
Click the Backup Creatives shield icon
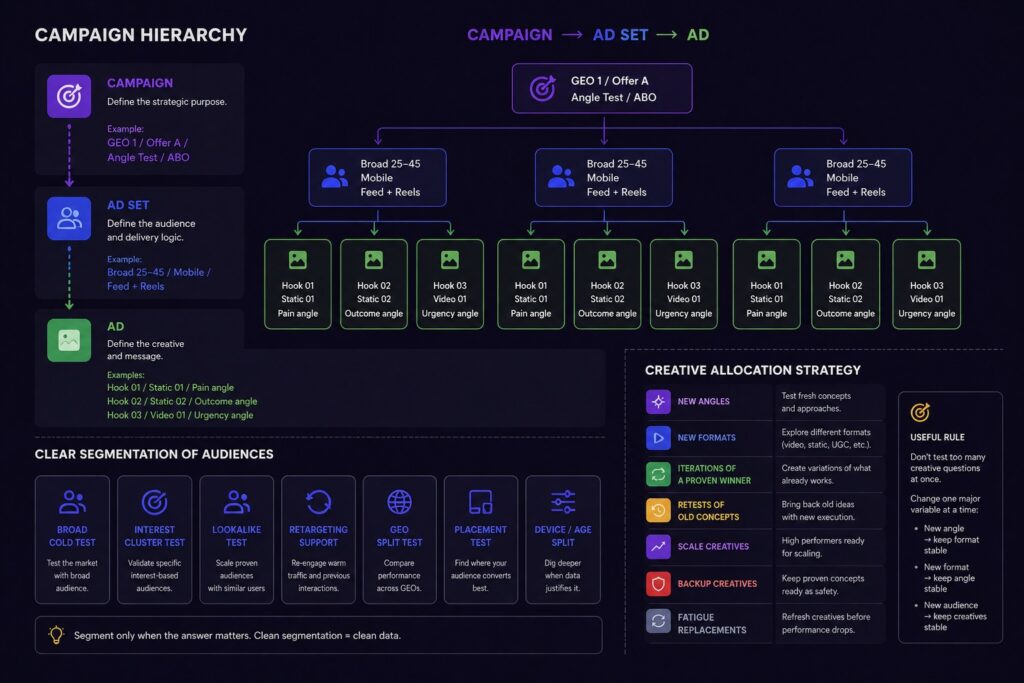pos(658,584)
